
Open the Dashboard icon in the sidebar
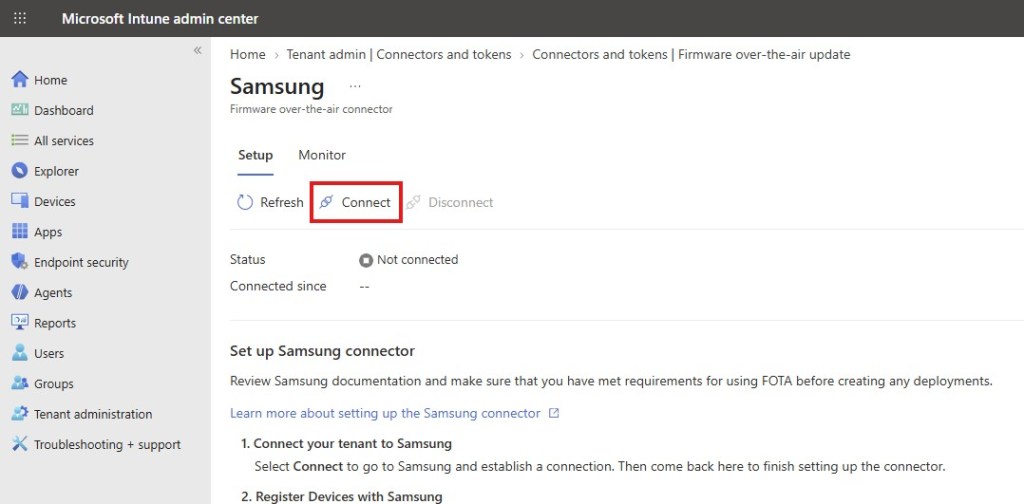[20, 110]
